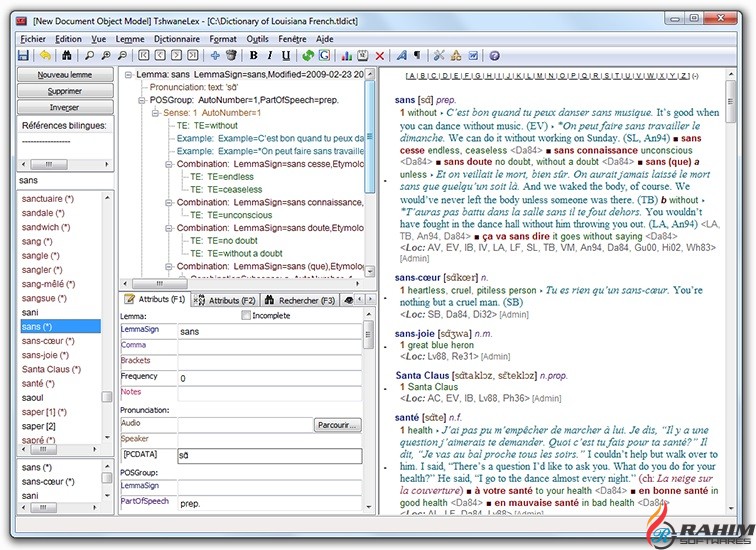Go to last entry navigation icon
The width and height of the screenshot is (756, 550).
coord(193,55)
